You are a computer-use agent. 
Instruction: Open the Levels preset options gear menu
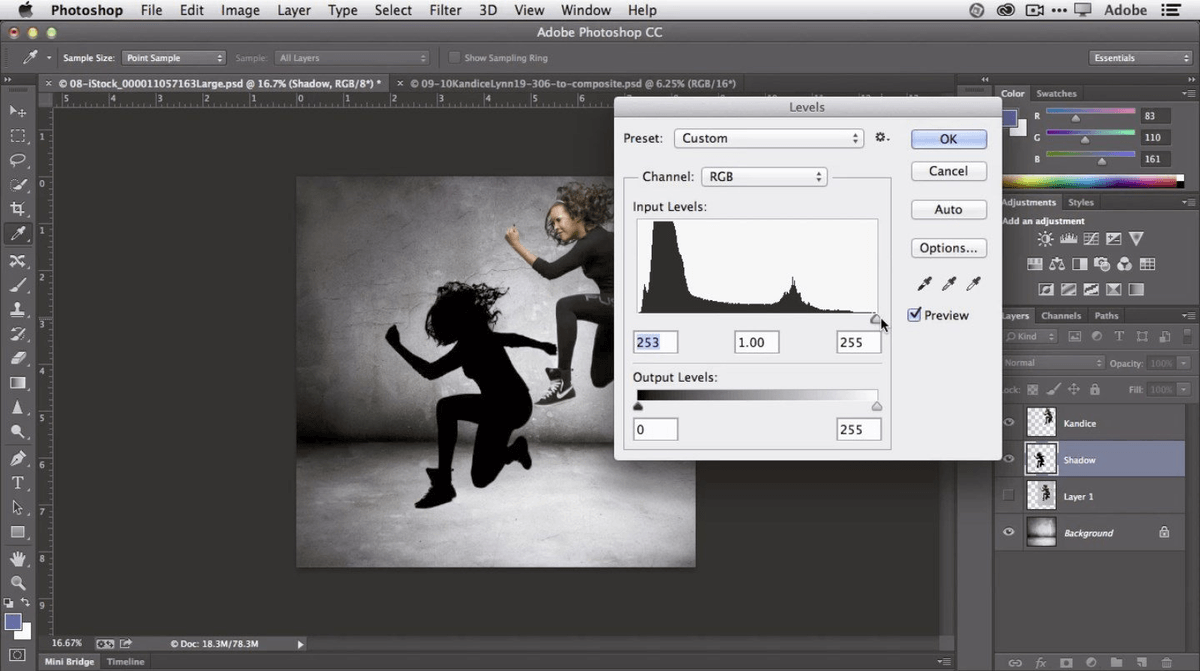point(881,137)
